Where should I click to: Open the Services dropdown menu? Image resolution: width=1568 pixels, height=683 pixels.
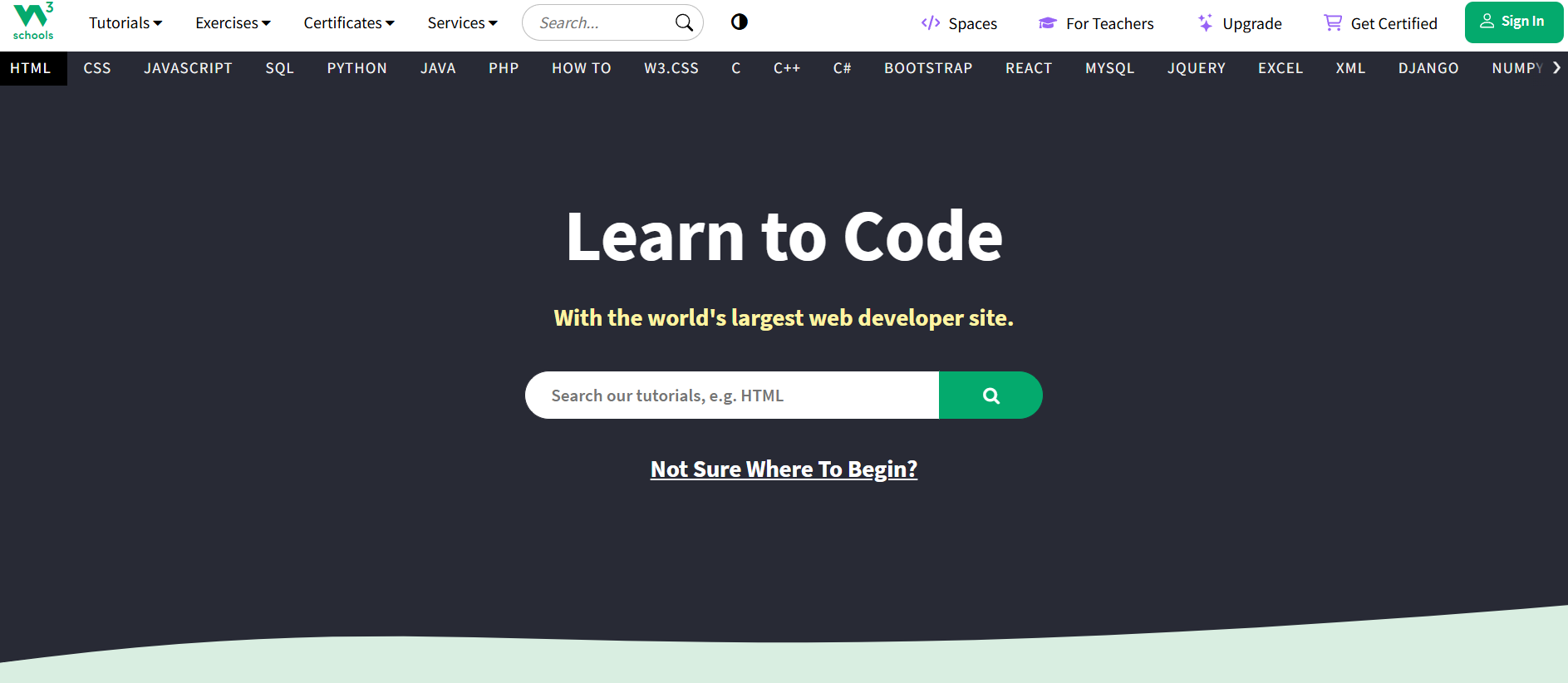(462, 23)
